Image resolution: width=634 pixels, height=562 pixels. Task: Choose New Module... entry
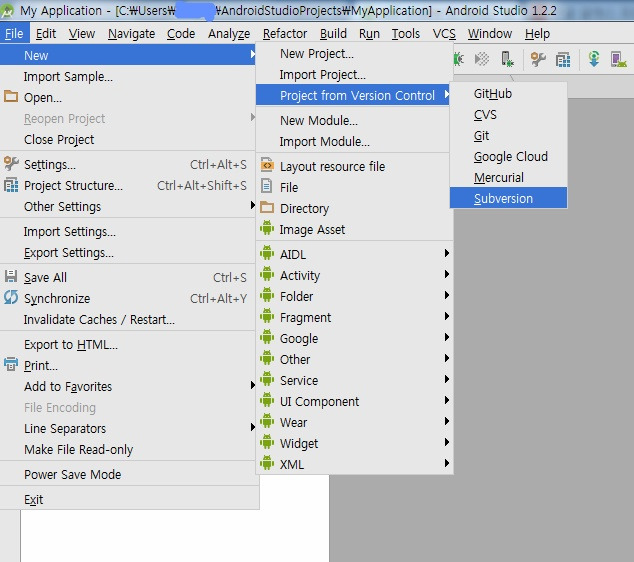354,120
